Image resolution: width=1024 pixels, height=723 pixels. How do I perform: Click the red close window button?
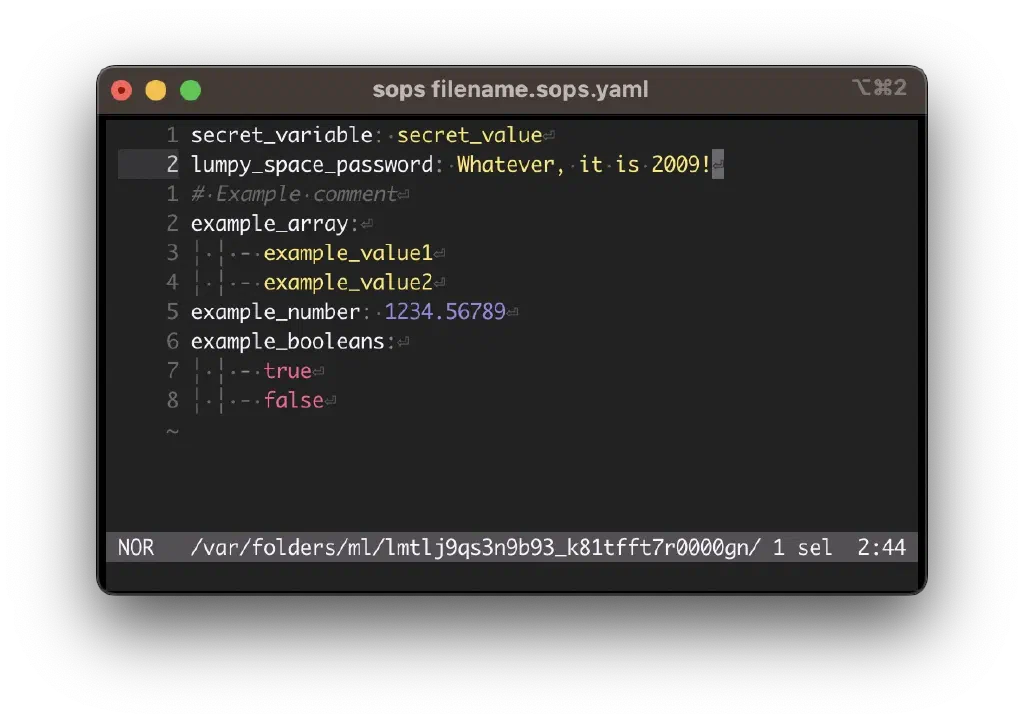122,91
